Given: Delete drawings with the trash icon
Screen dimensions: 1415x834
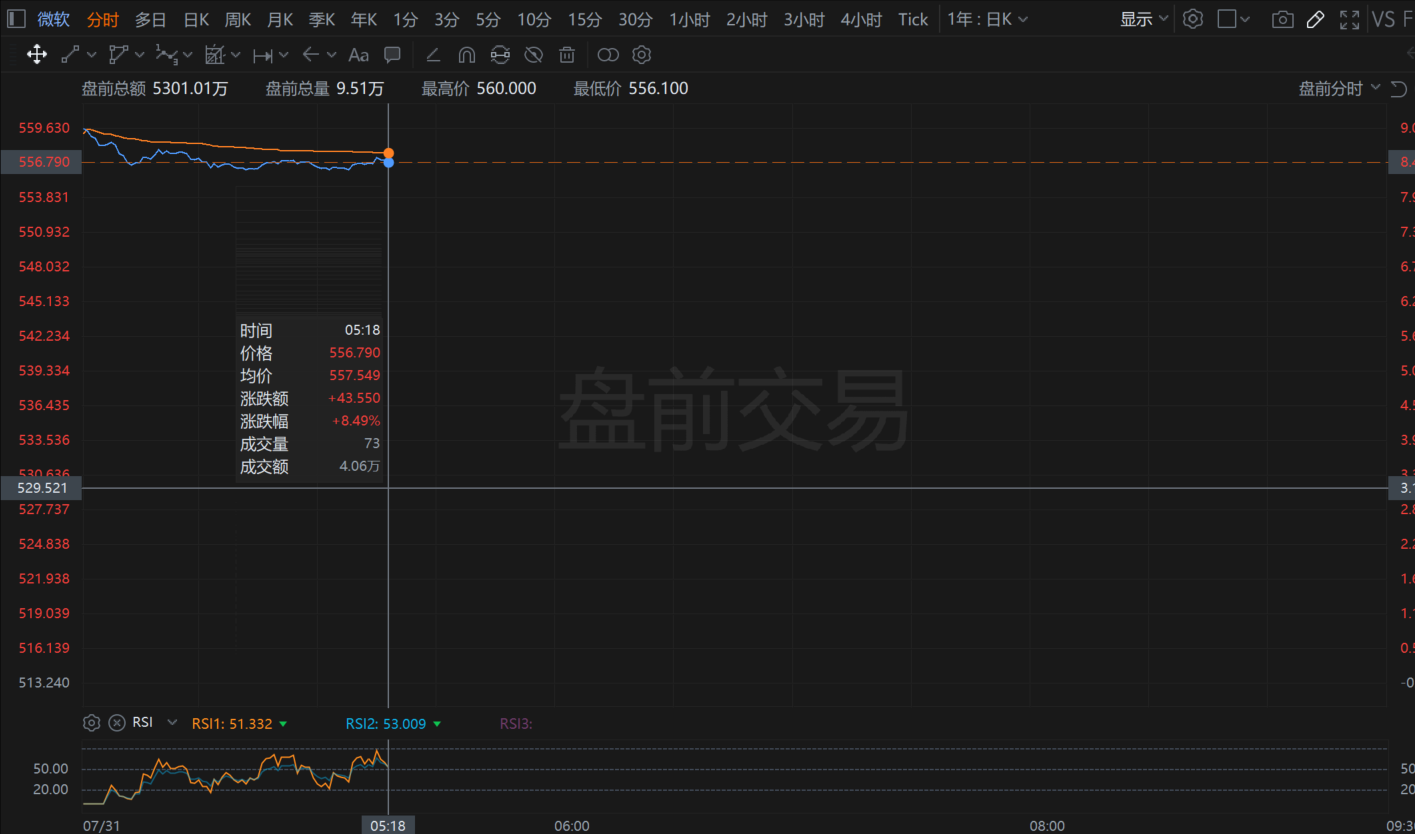Looking at the screenshot, I should point(567,55).
